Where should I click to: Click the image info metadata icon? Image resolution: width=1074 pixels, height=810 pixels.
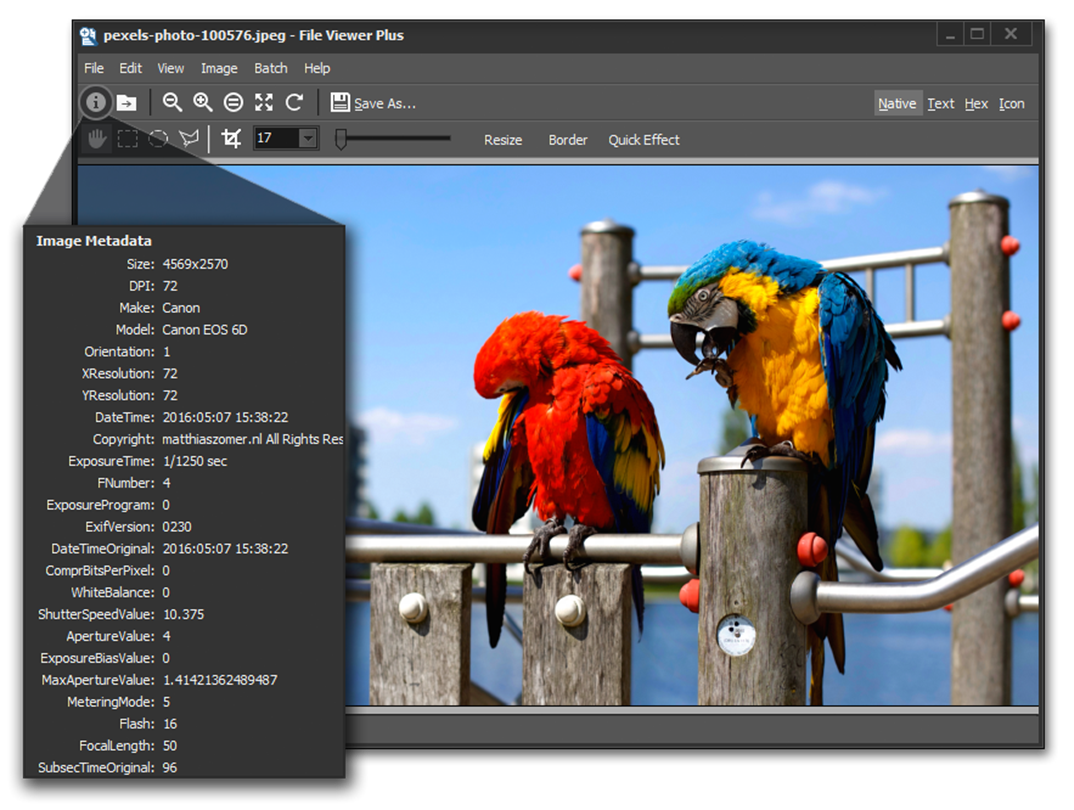point(96,102)
